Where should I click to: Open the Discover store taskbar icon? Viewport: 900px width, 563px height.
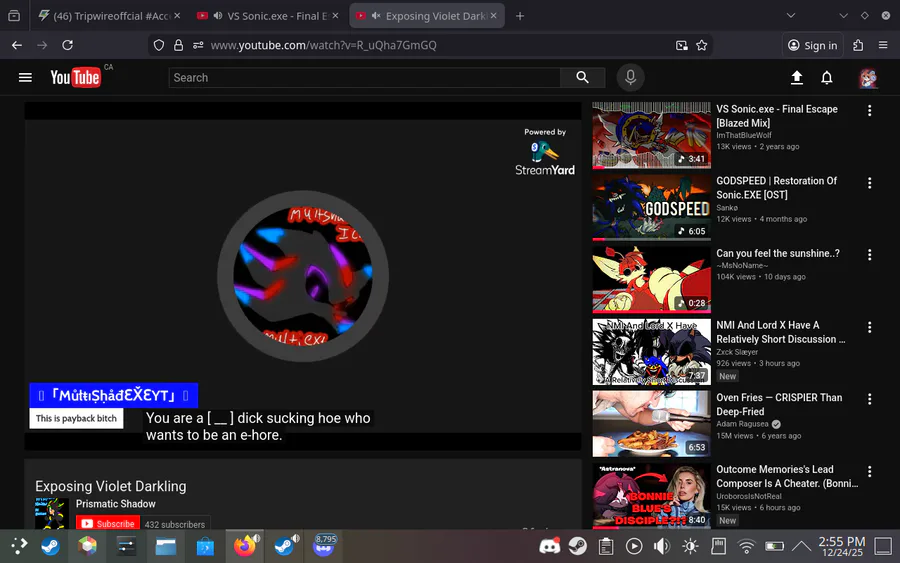click(205, 546)
